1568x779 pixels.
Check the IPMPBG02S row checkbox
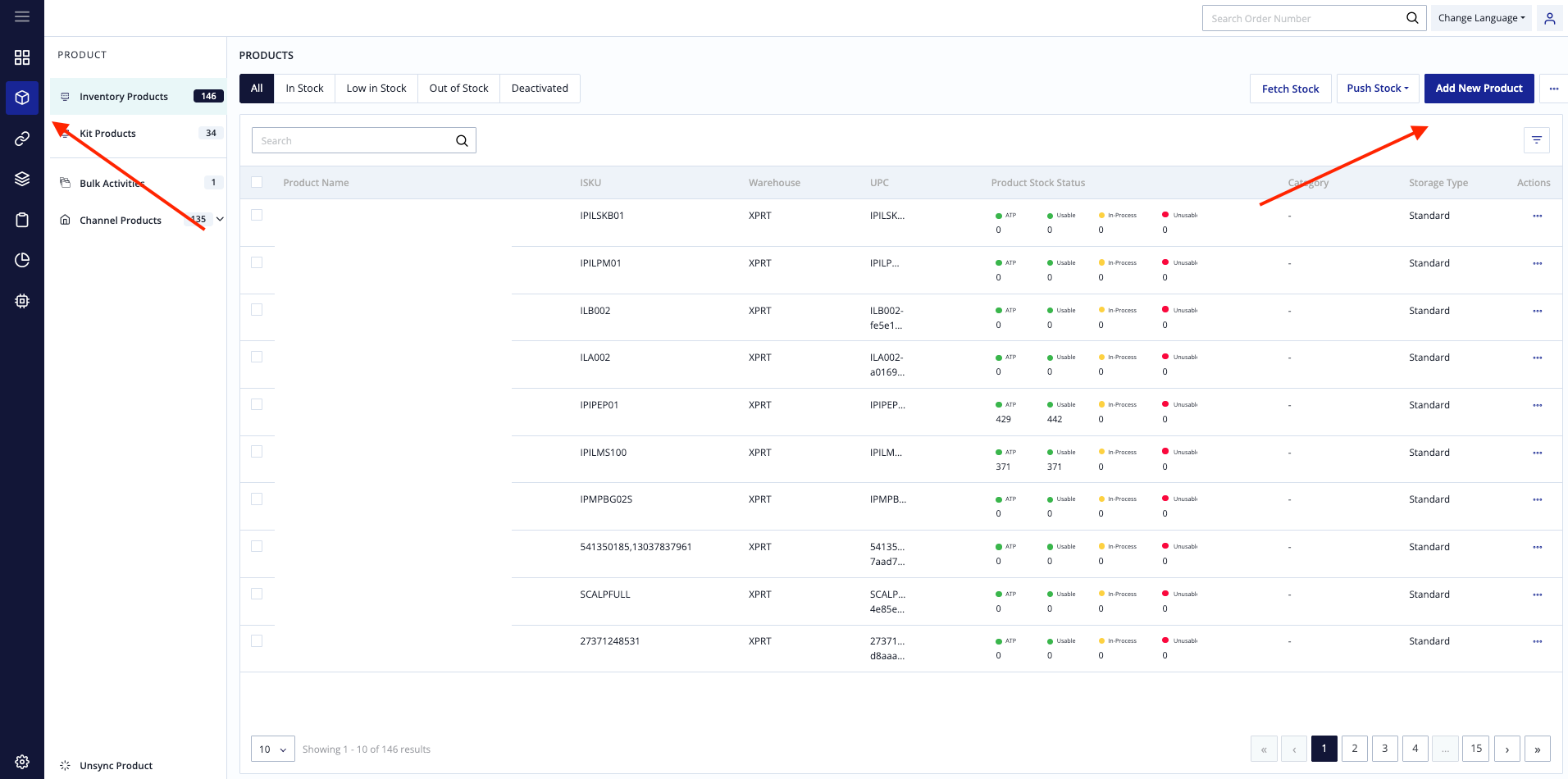pyautogui.click(x=257, y=499)
